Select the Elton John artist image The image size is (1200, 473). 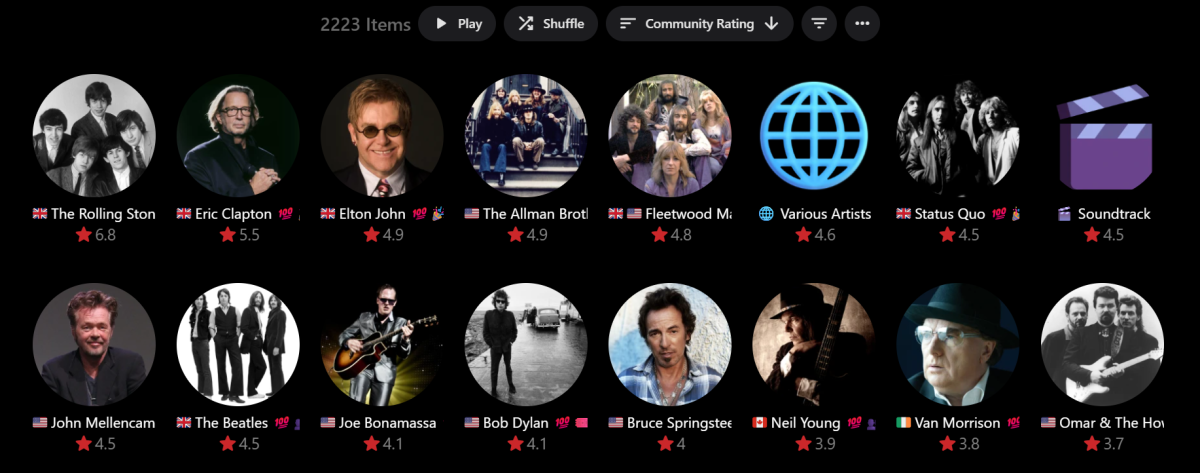[382, 135]
